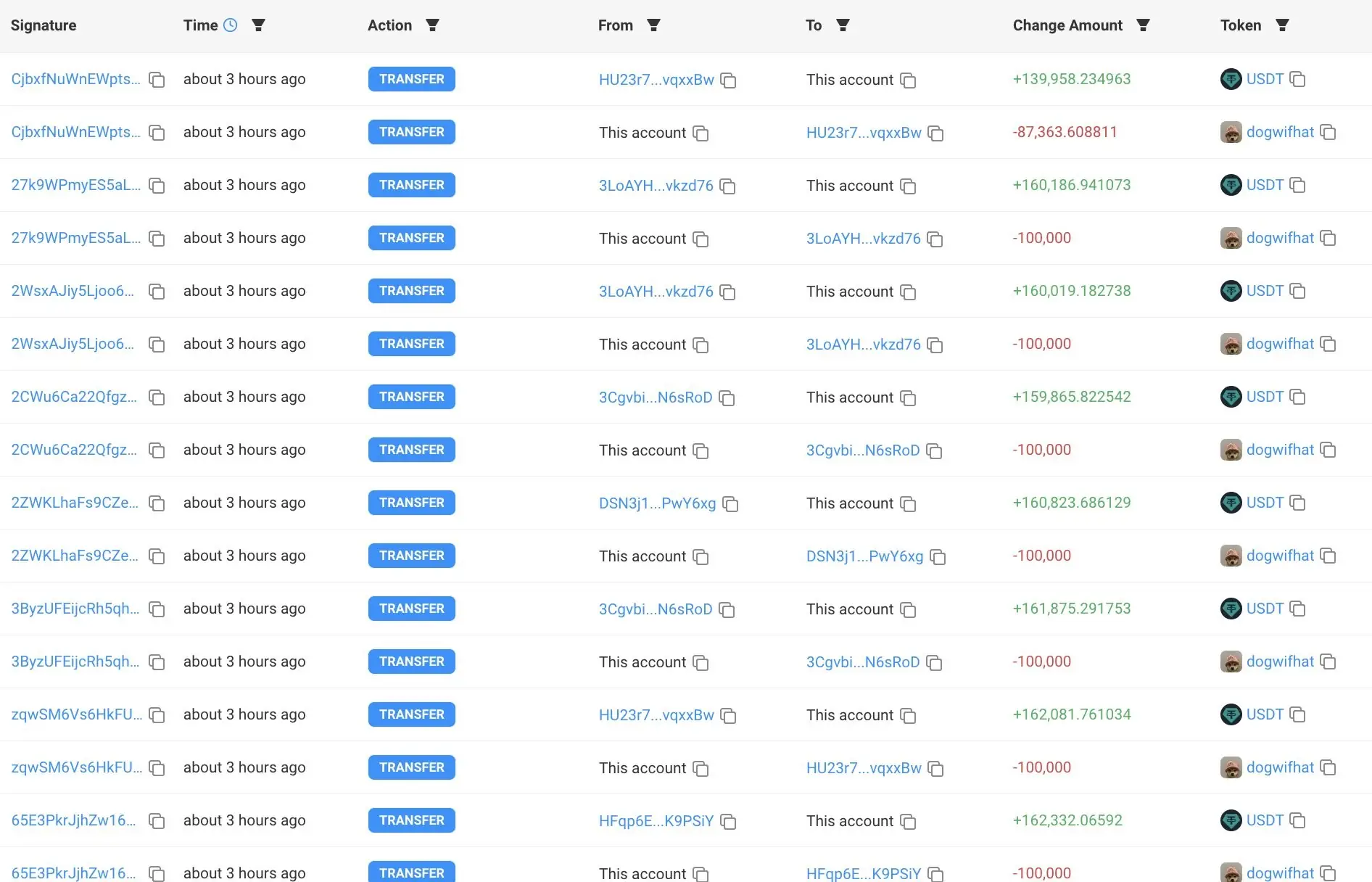Open 27k9WPmyES5aL signature link in the +160,186.941073 row

(76, 185)
